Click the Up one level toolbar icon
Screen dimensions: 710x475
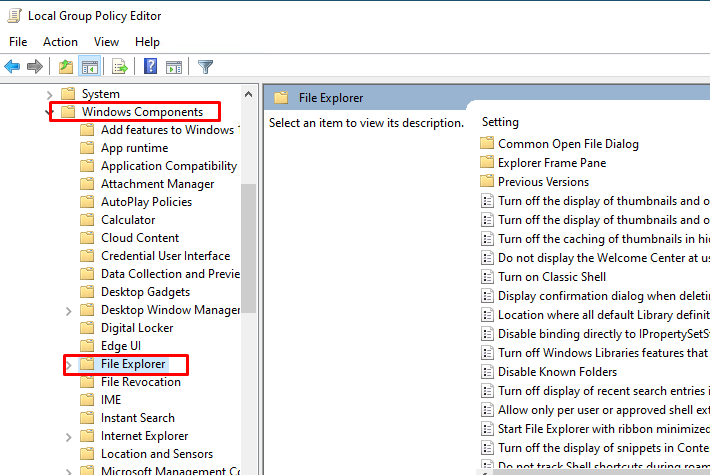(66, 67)
